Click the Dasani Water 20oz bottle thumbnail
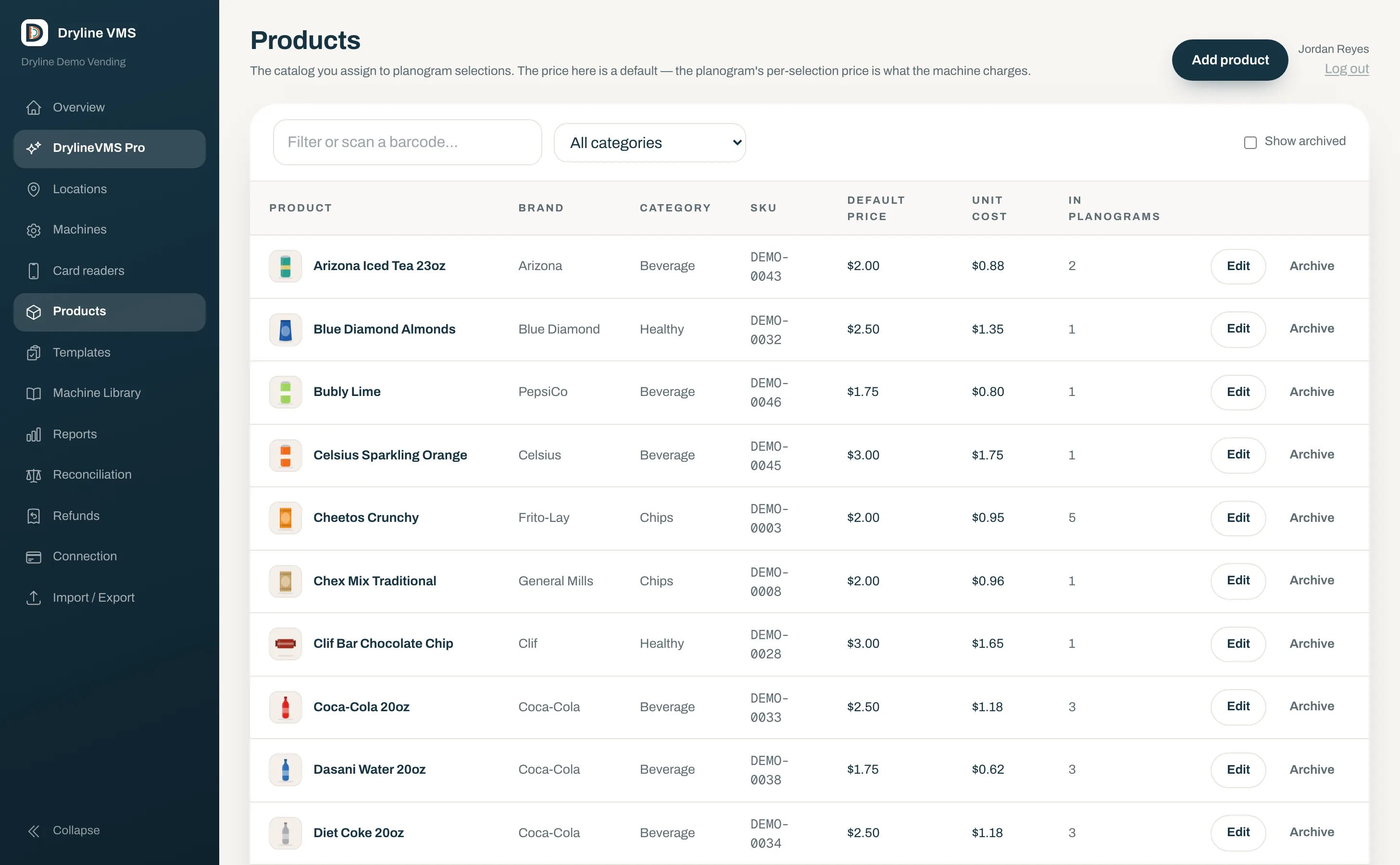 286,769
